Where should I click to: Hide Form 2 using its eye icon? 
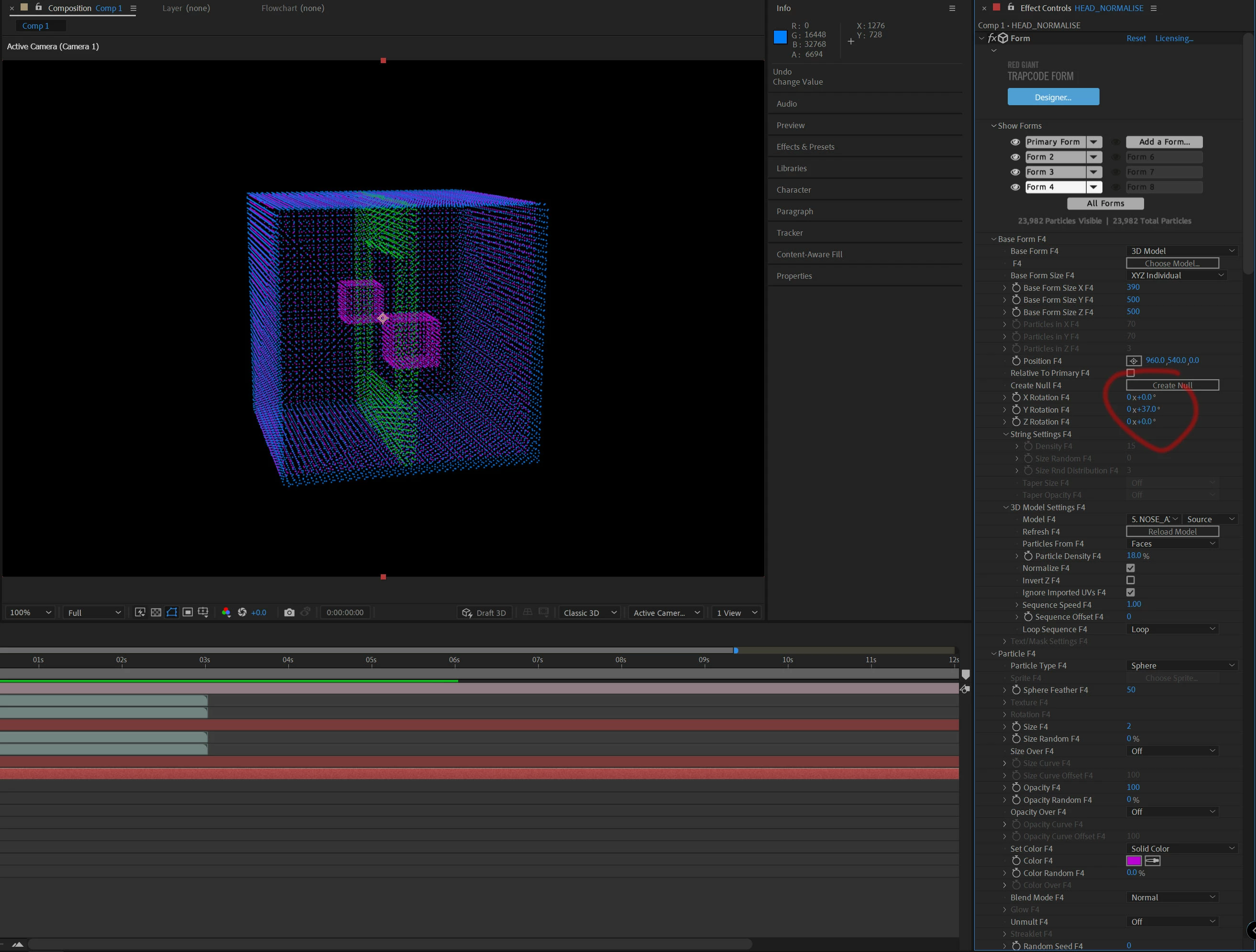(1015, 157)
